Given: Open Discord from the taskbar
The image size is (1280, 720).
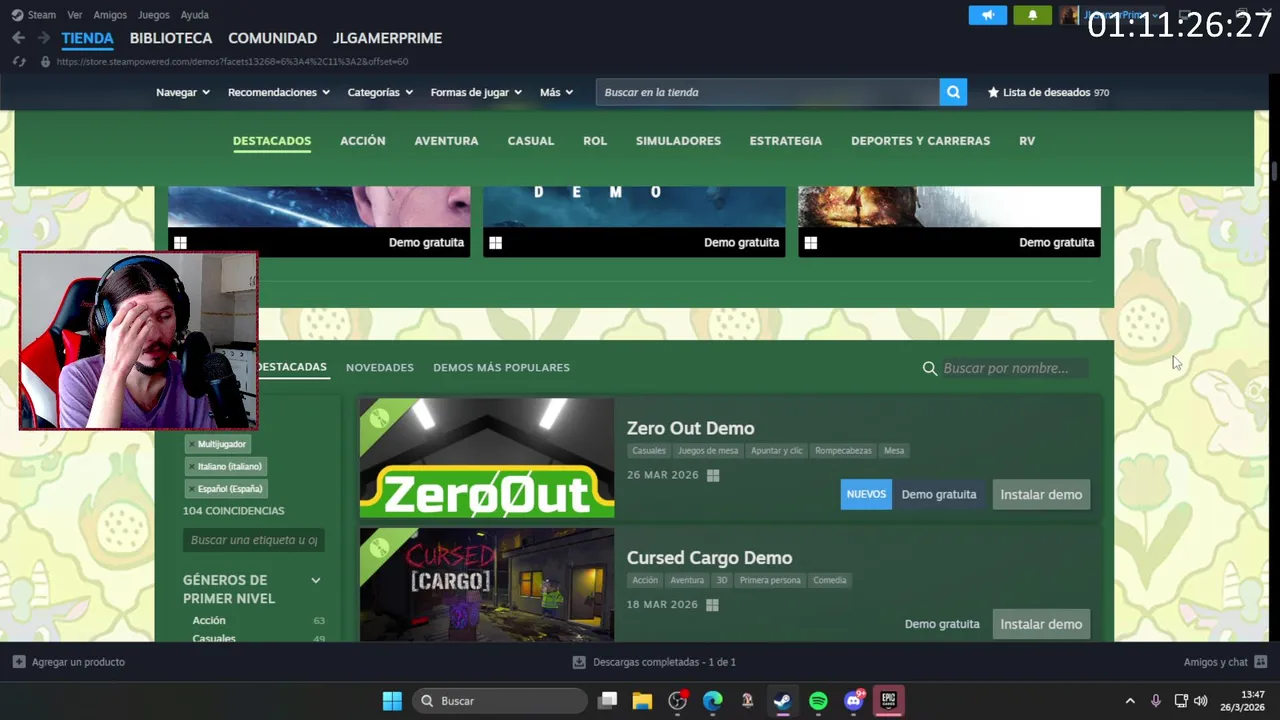Looking at the screenshot, I should click(x=853, y=701).
